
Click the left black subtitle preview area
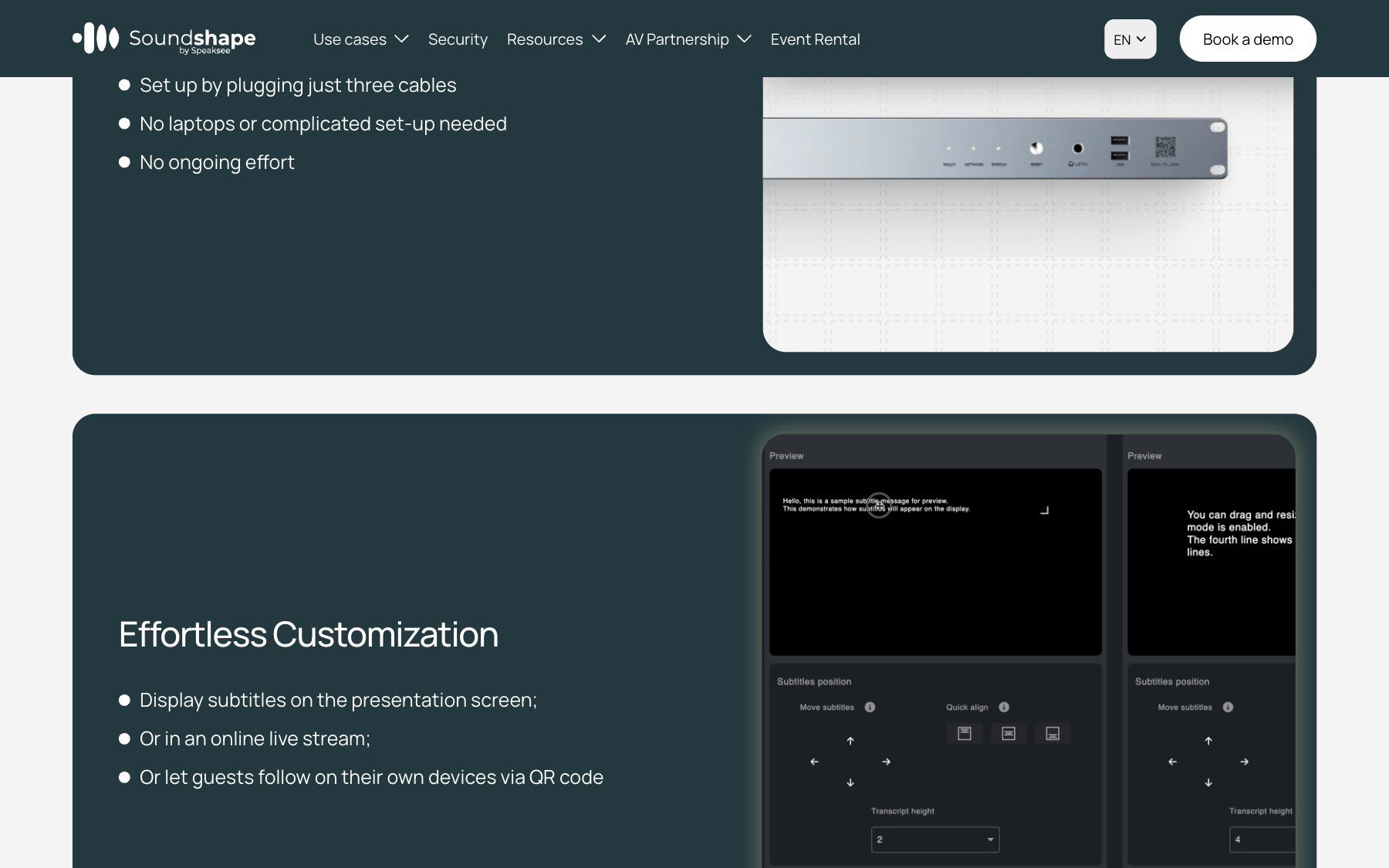pos(935,562)
